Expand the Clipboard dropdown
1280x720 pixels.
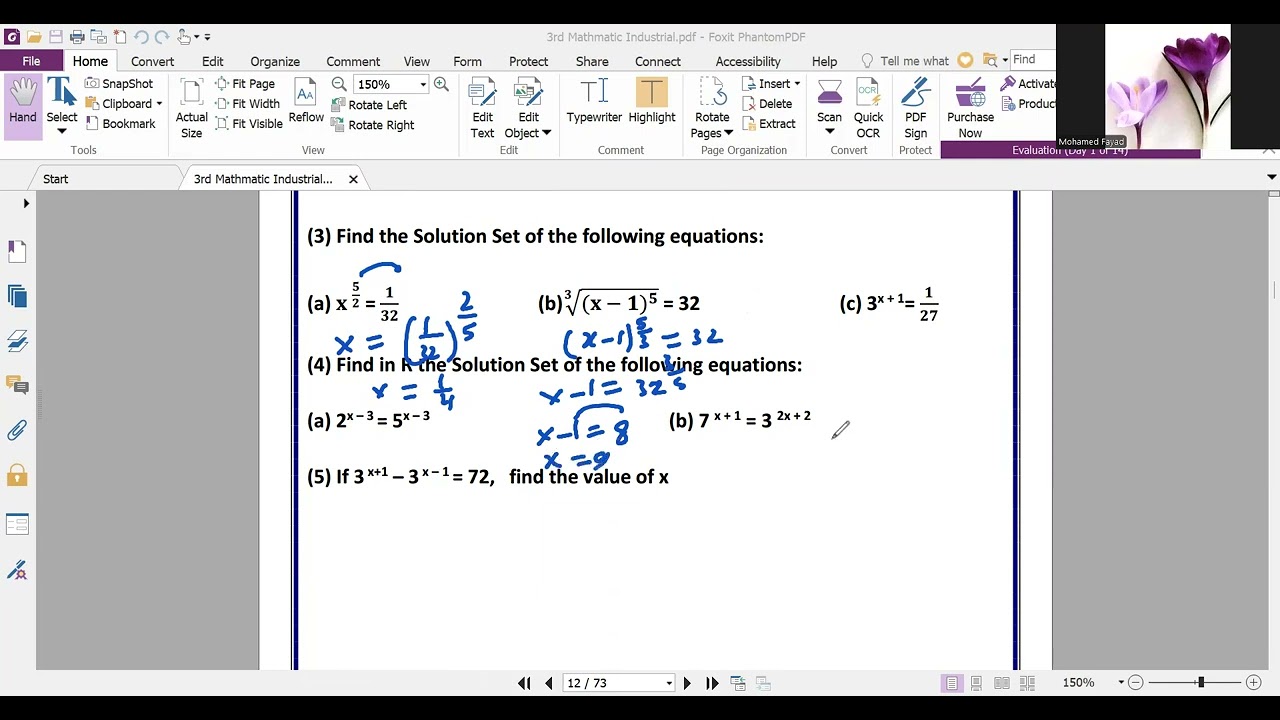[x=159, y=104]
